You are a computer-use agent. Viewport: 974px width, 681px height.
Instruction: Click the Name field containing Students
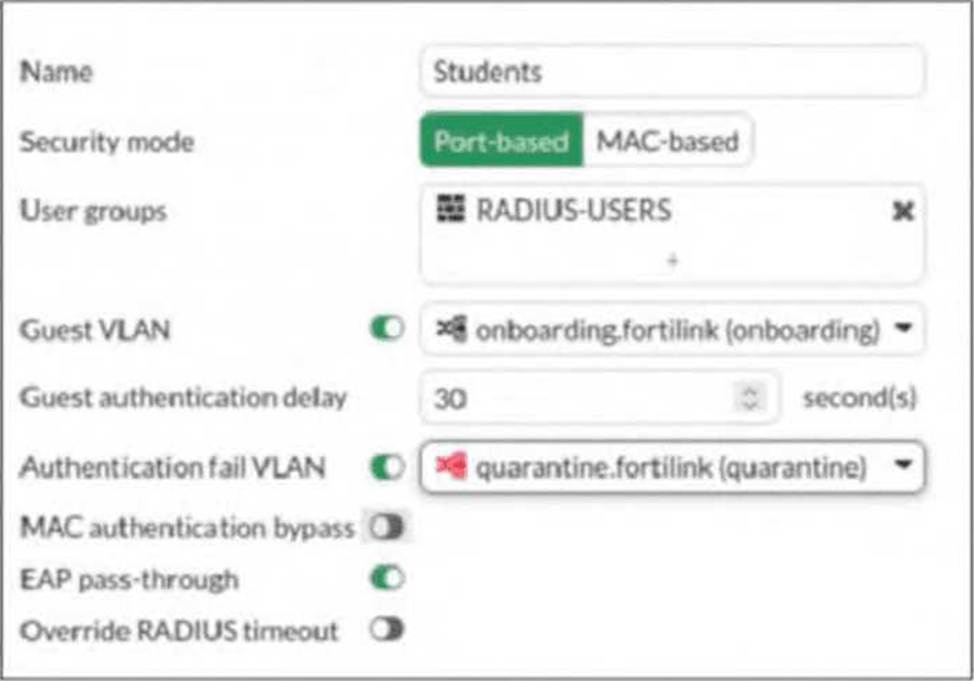click(x=672, y=72)
